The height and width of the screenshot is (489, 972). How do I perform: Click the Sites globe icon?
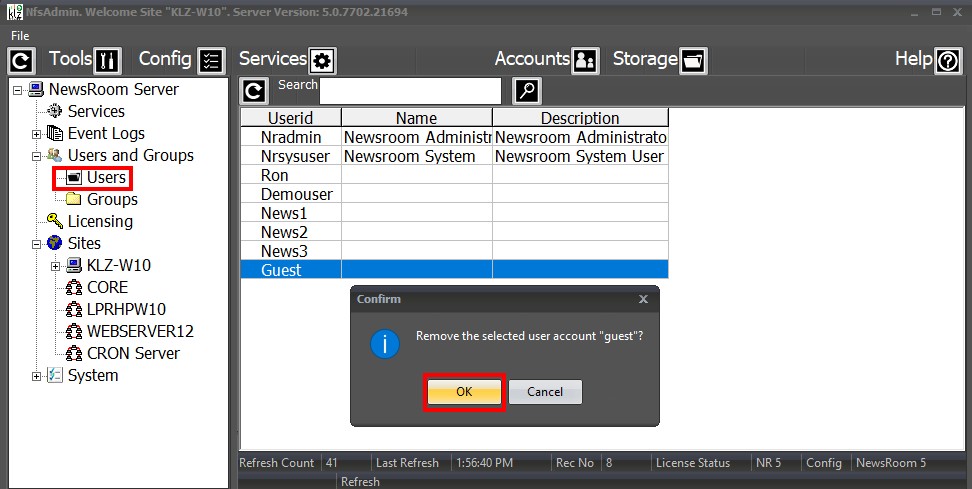tap(55, 243)
